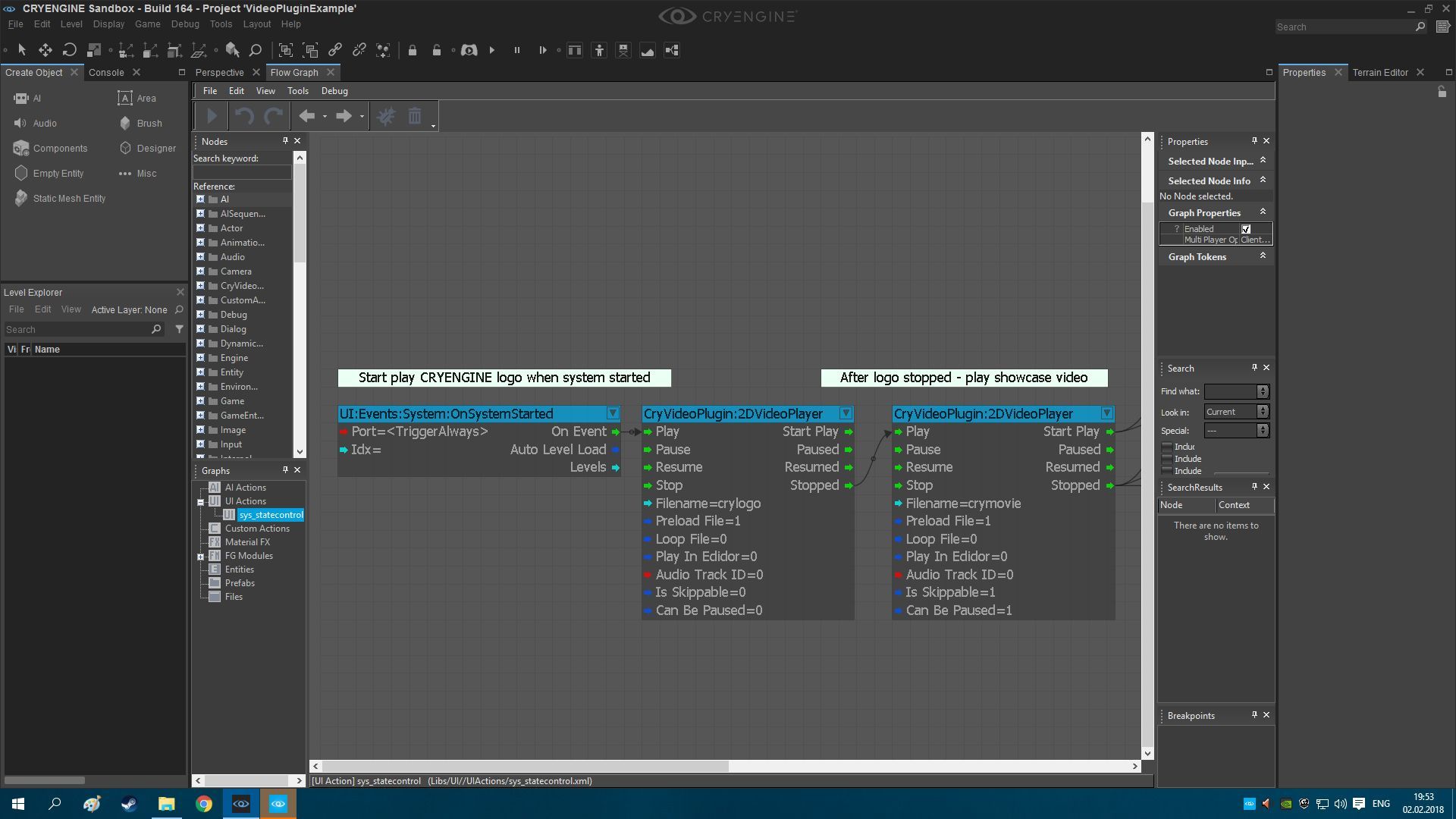Expand the AI folder in Nodes list

click(x=200, y=199)
